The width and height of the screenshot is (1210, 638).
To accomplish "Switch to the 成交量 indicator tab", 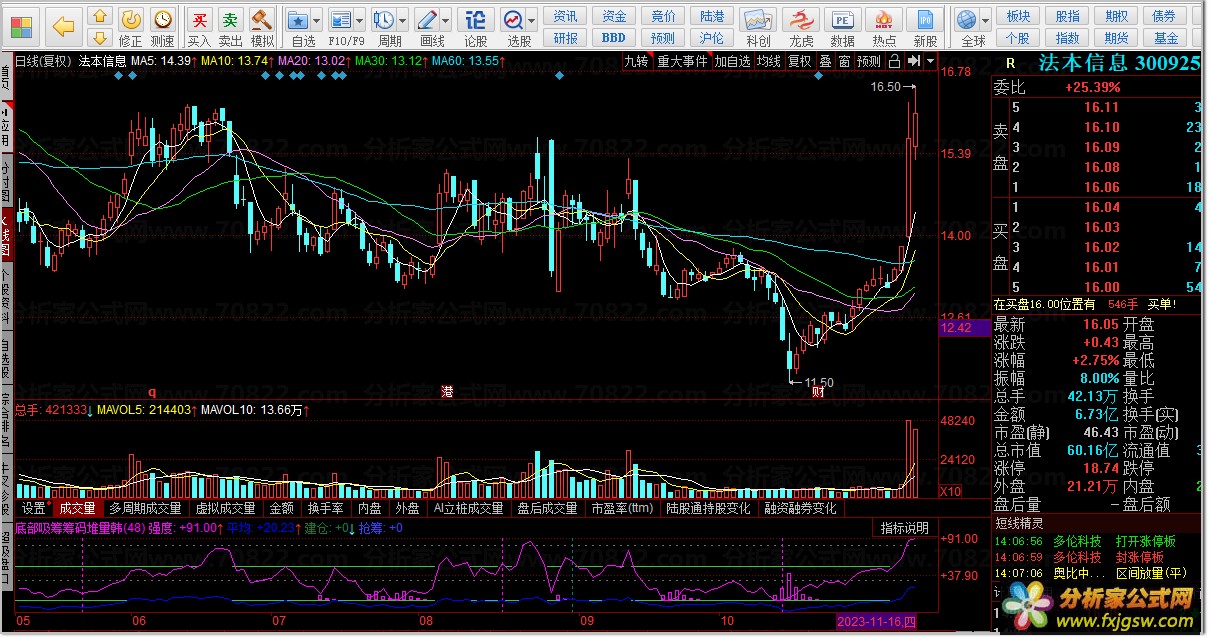I will 78,508.
